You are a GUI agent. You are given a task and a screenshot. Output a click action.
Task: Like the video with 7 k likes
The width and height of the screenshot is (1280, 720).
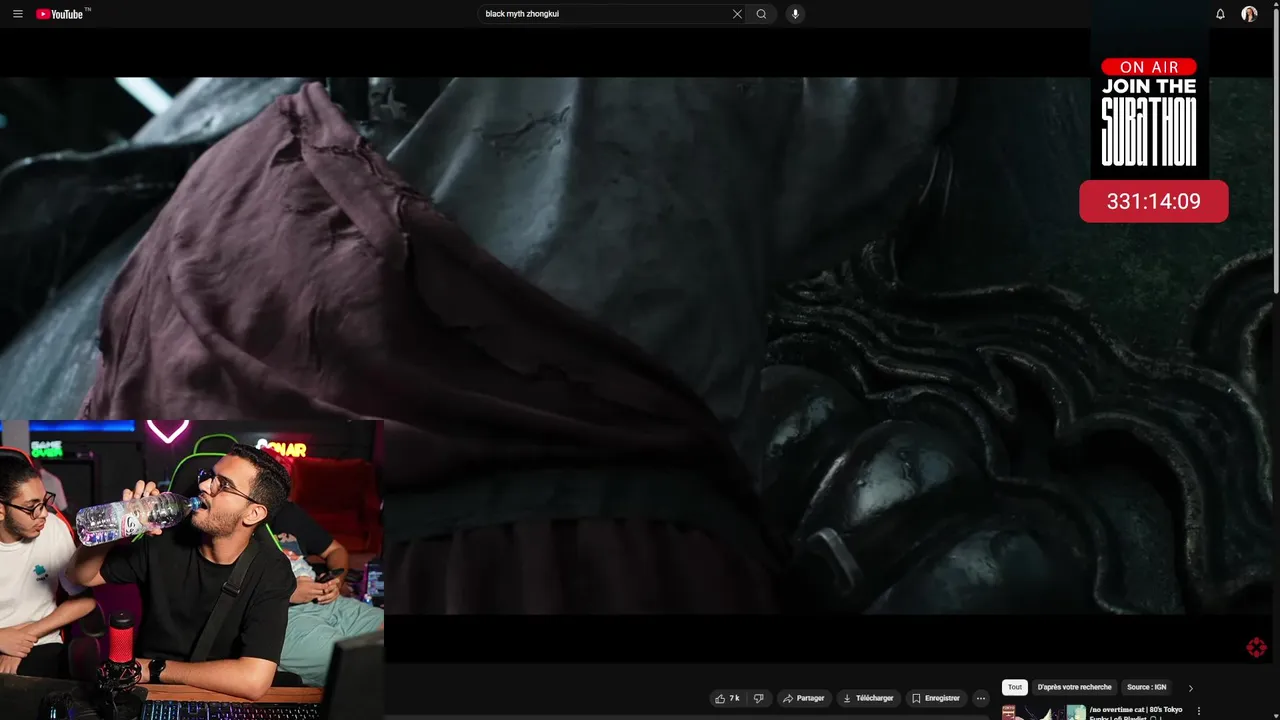pos(727,698)
